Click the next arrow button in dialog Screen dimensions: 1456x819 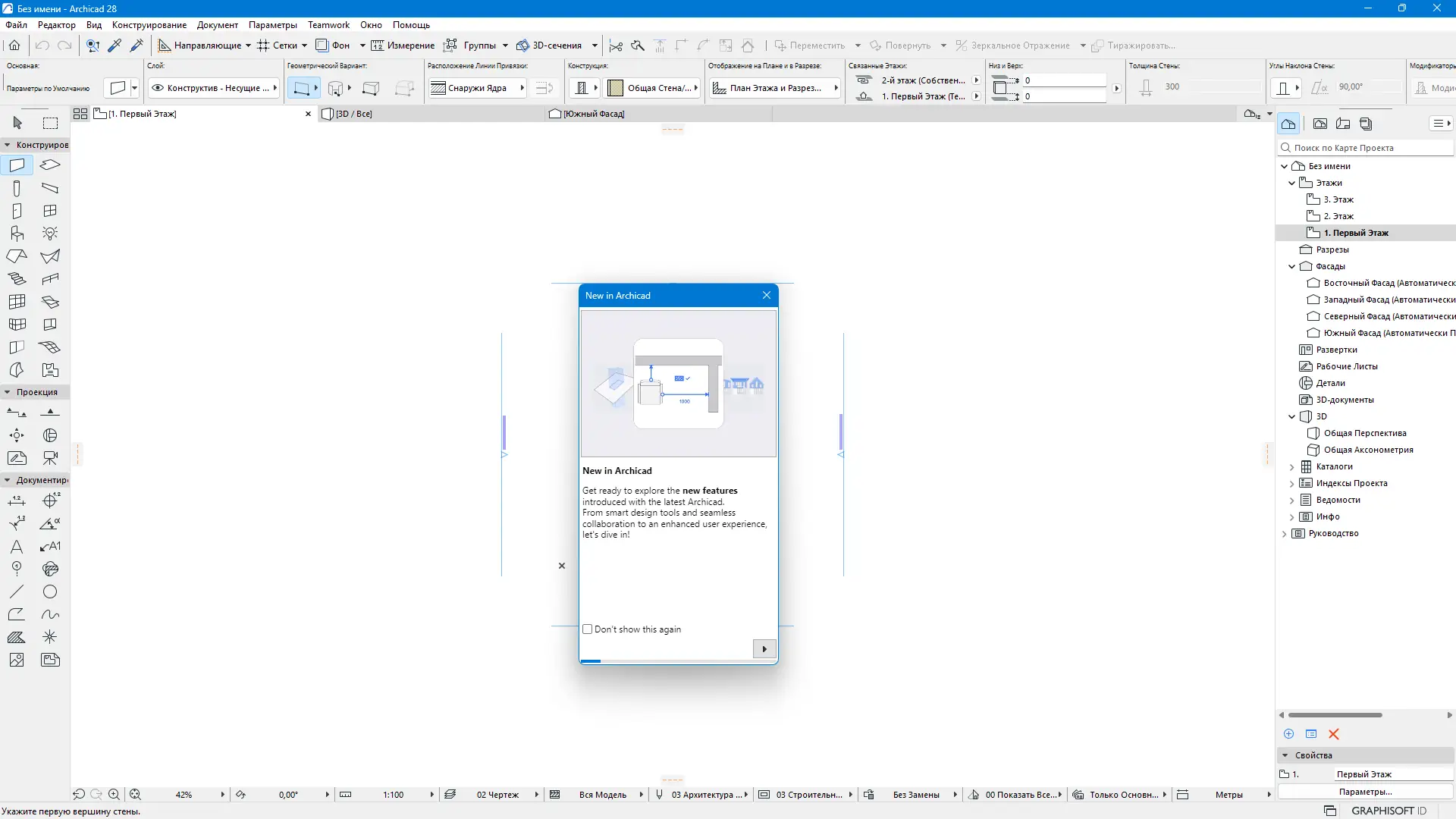click(764, 649)
